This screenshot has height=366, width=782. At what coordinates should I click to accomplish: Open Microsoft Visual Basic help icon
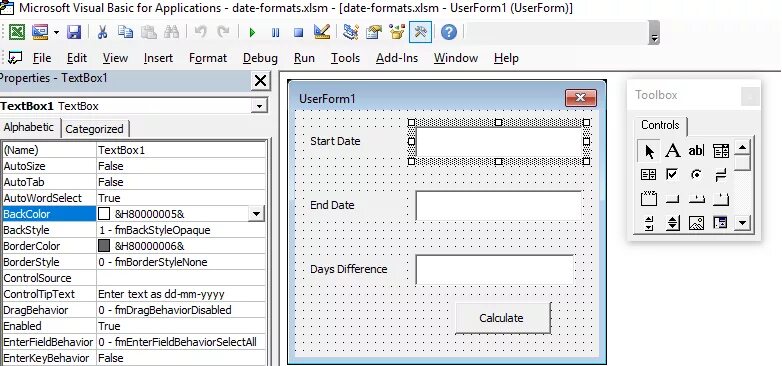pos(449,32)
